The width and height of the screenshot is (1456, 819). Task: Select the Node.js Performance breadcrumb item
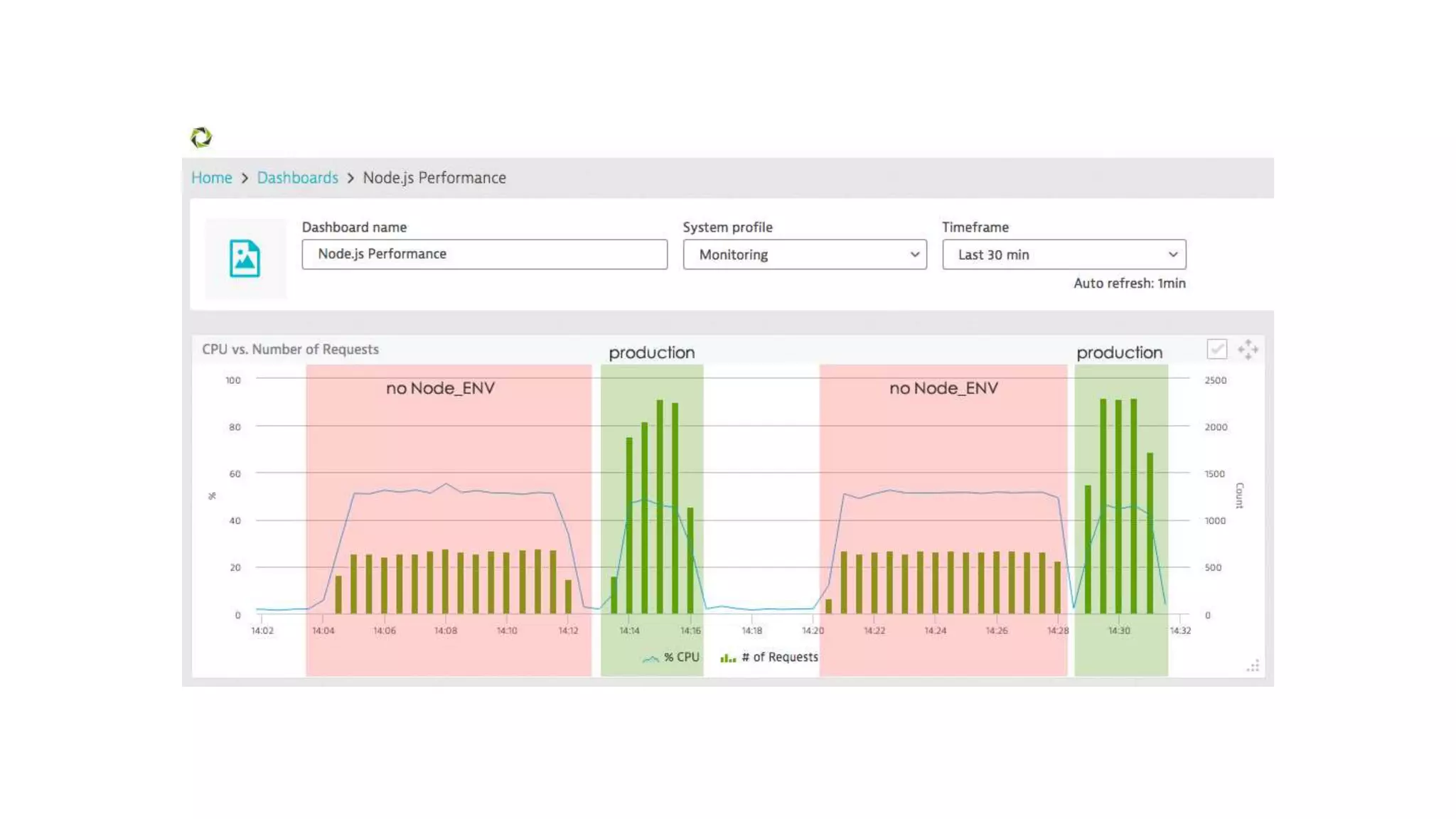(x=434, y=178)
